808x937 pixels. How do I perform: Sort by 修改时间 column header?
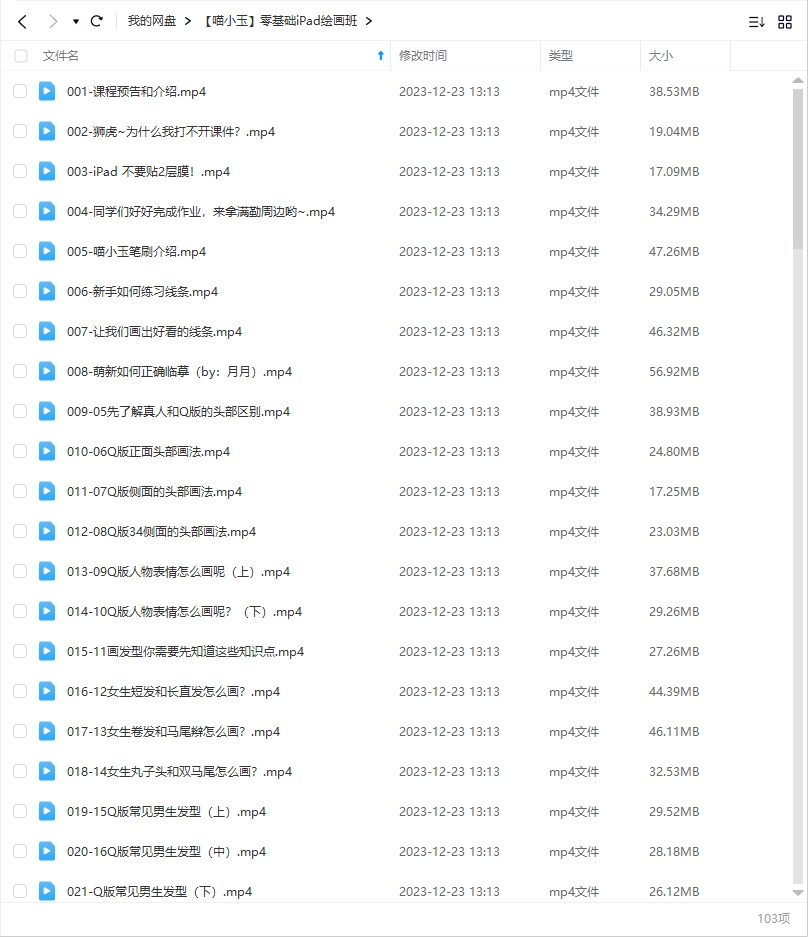423,56
